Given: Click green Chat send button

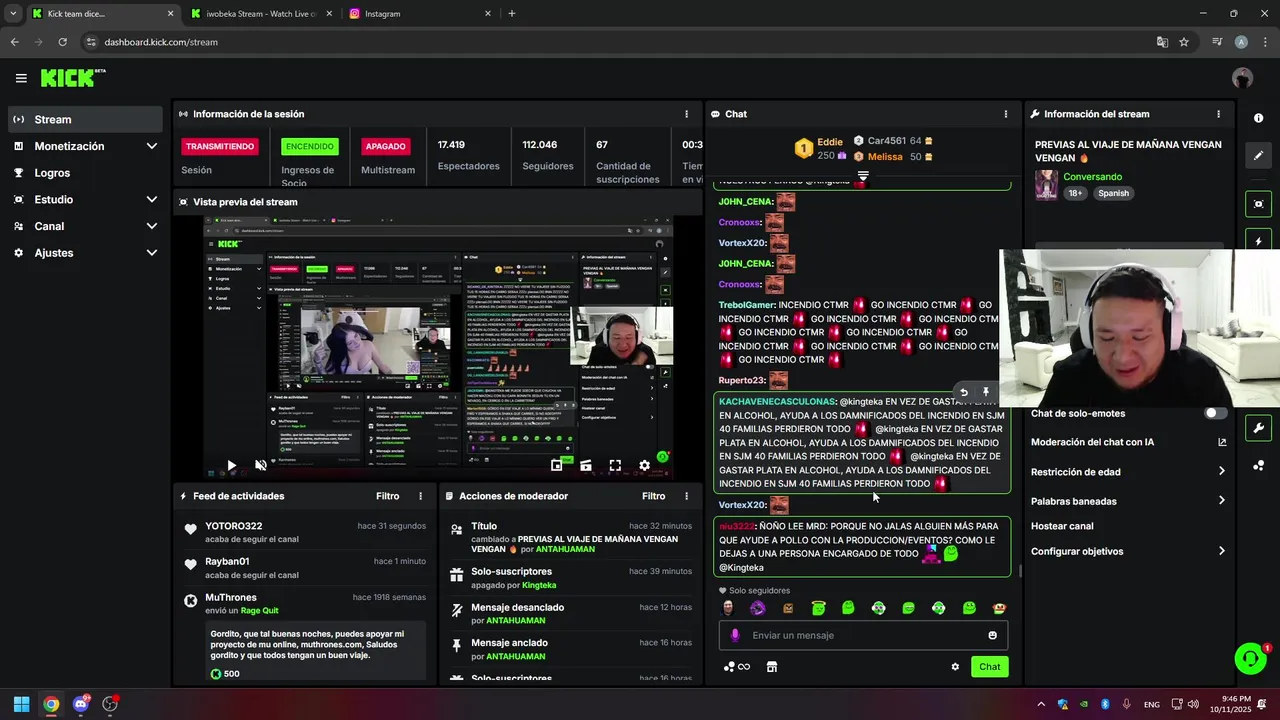Looking at the screenshot, I should click(989, 667).
